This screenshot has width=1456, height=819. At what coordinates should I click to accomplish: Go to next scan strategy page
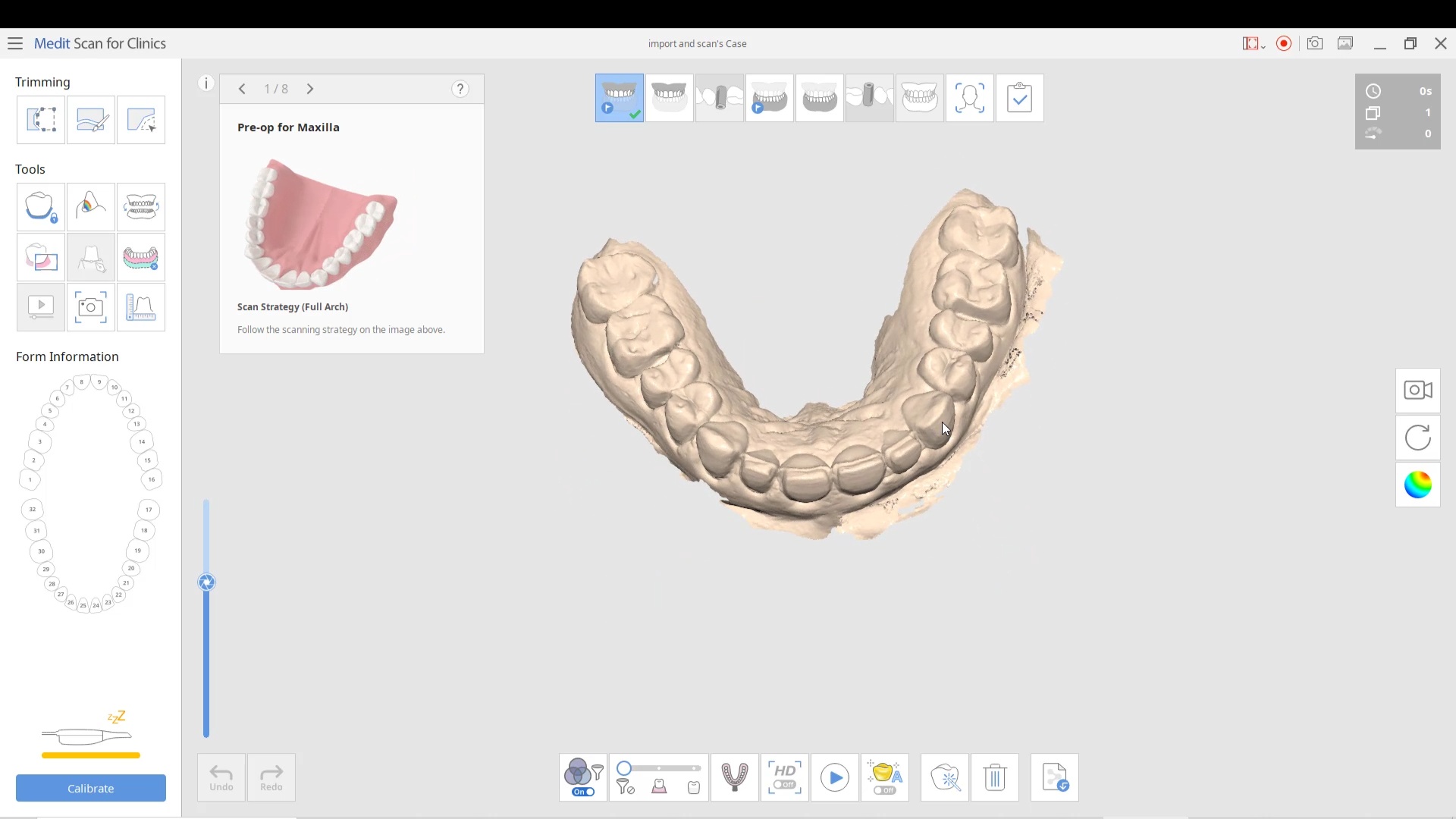coord(310,89)
